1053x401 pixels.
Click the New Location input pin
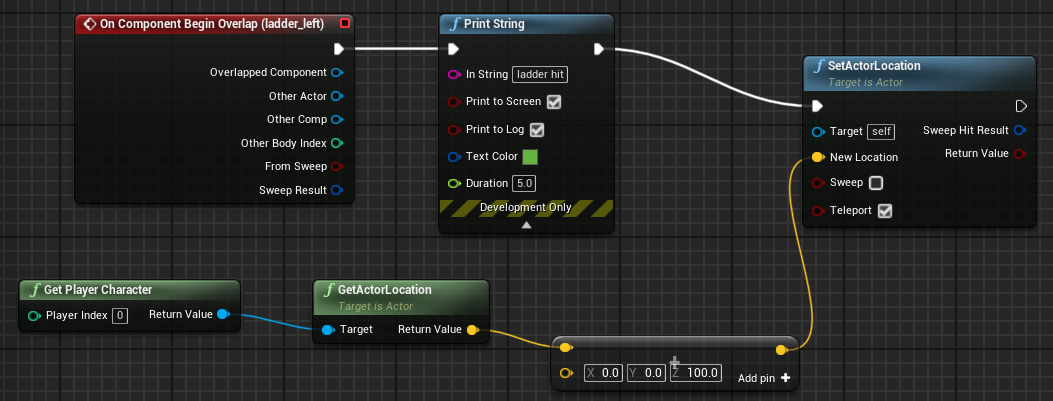tap(818, 157)
